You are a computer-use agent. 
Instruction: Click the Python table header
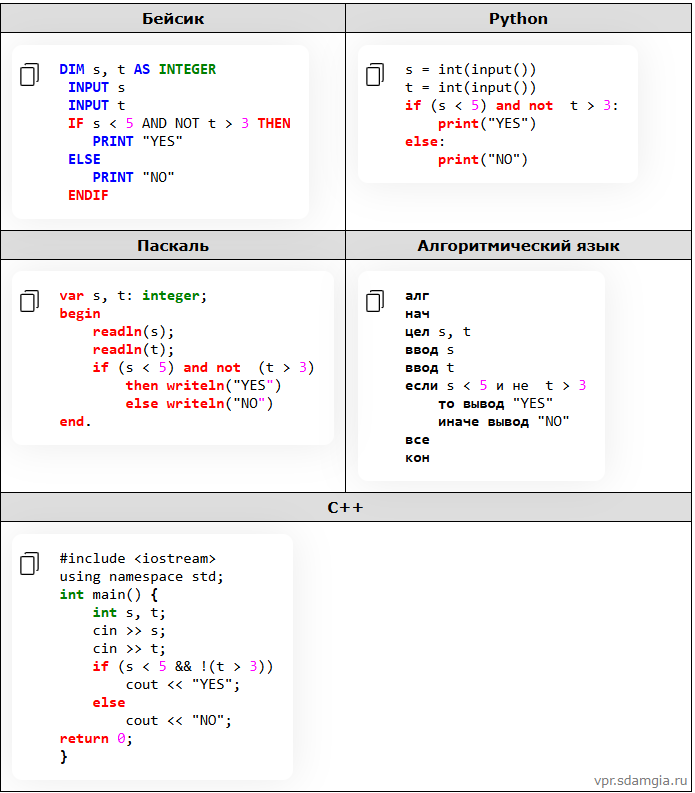(518, 19)
